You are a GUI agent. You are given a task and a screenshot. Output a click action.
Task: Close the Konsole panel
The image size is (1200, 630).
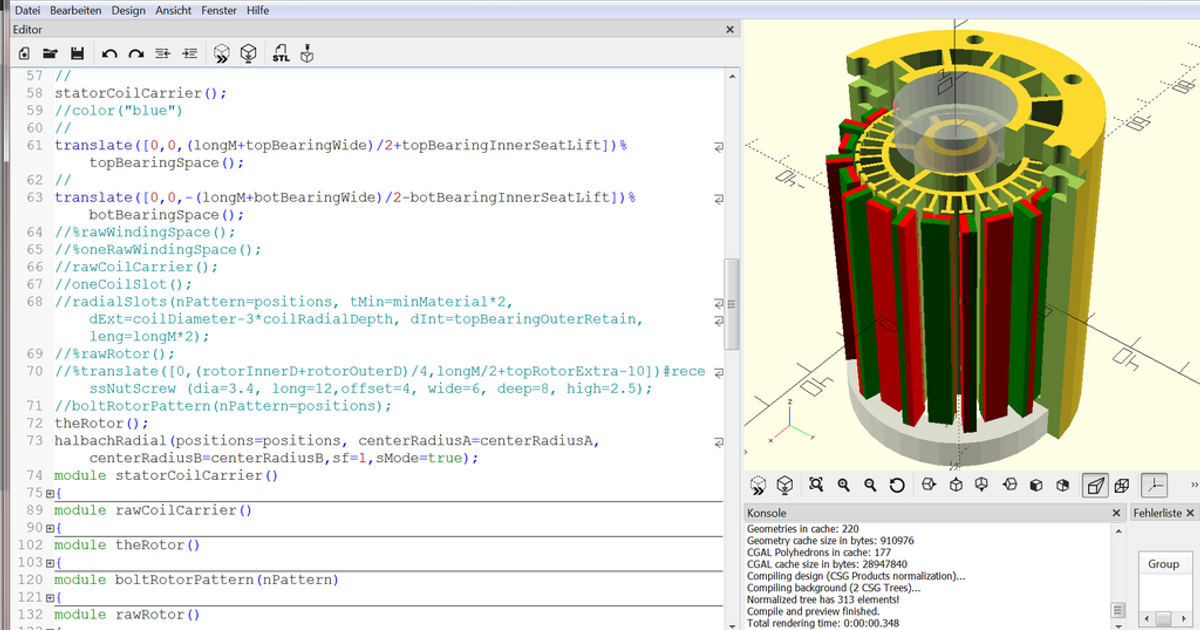click(x=1117, y=513)
